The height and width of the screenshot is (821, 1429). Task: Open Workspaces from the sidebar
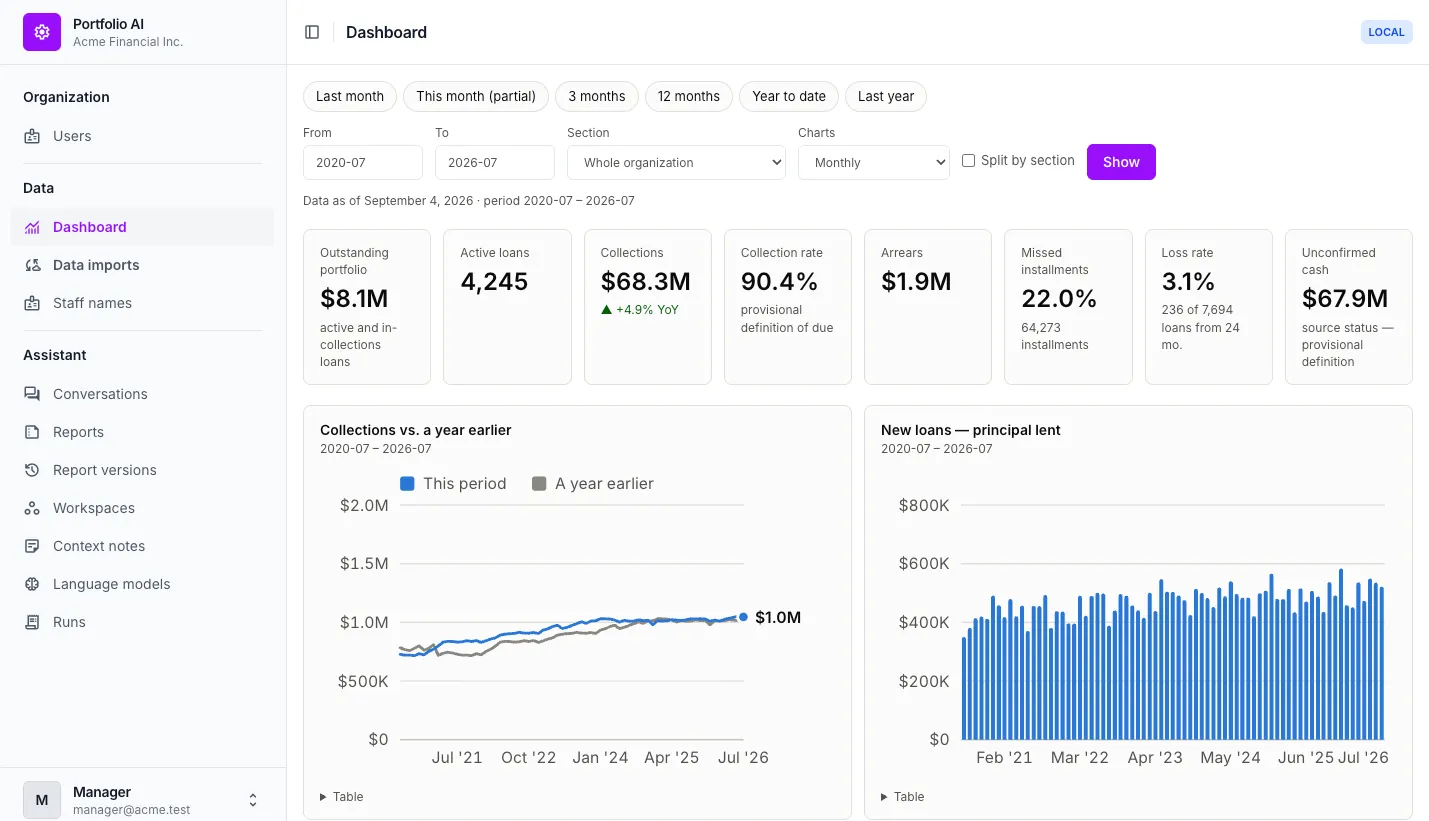coord(142,508)
